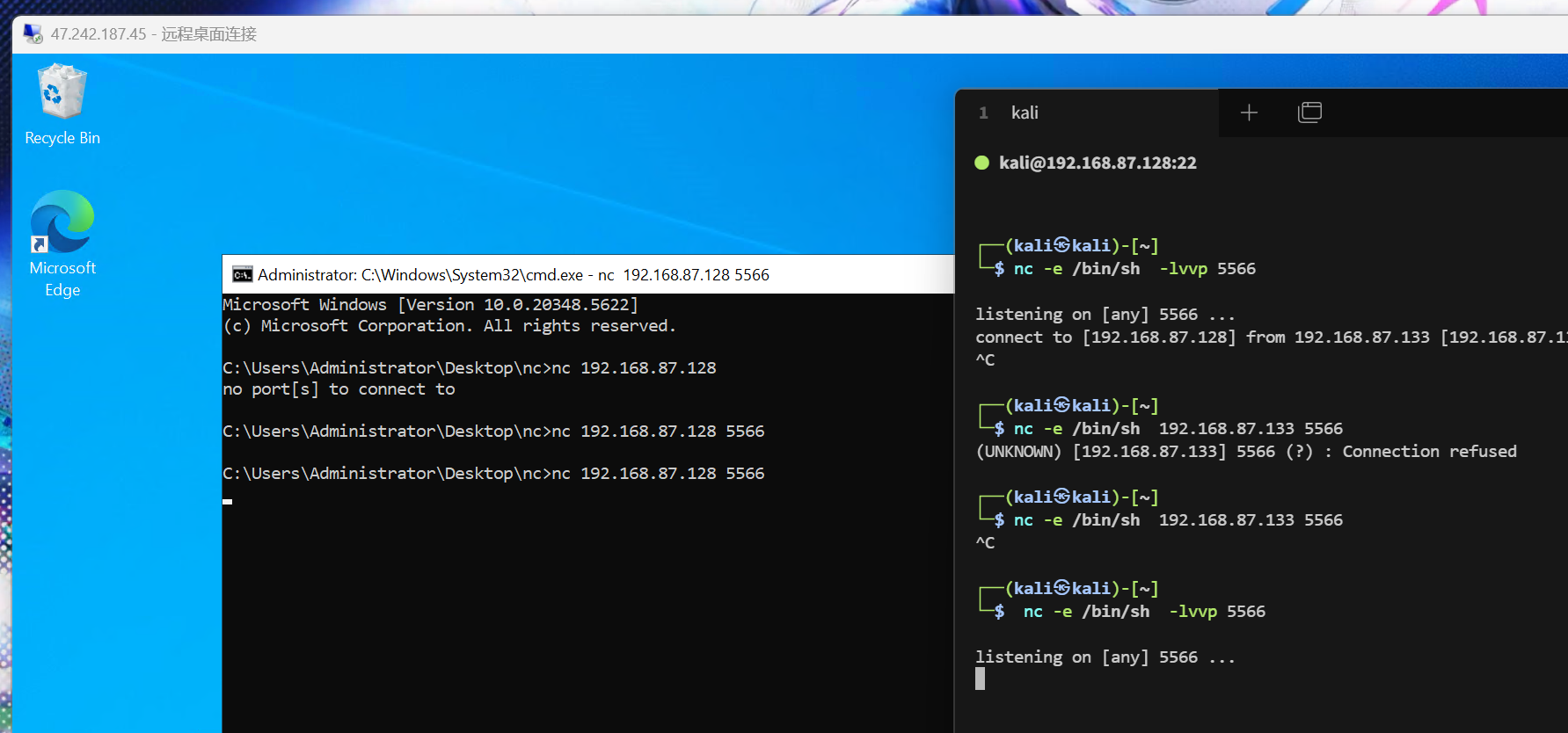Click the 47.242.187.45 remote desktop title

click(154, 34)
